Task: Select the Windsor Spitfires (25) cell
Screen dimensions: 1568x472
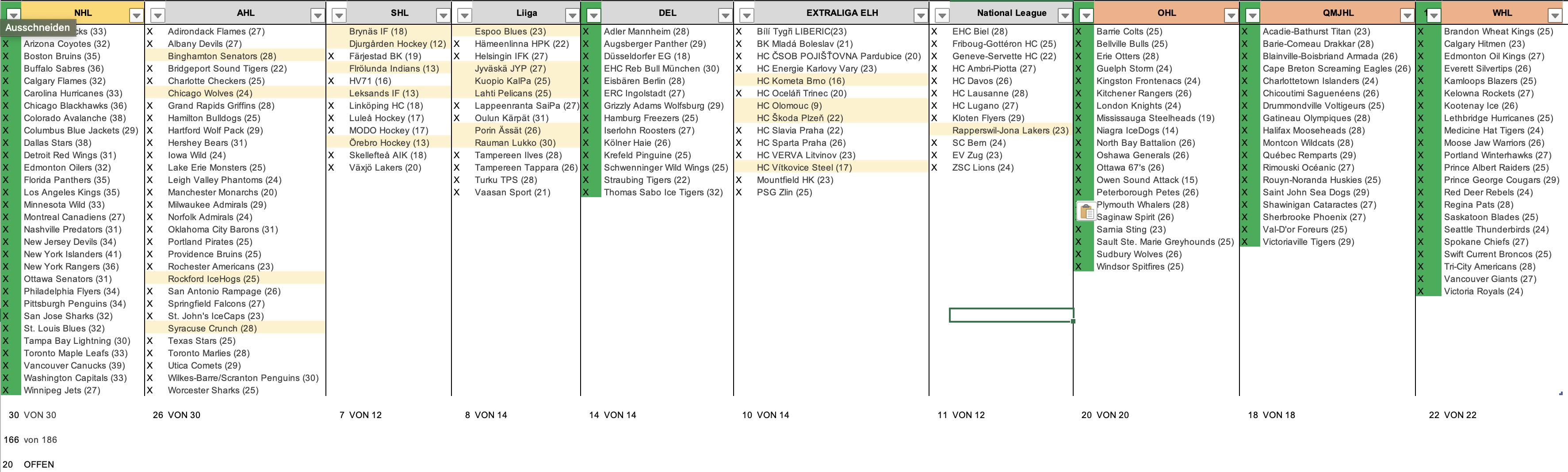Action: [1166, 266]
